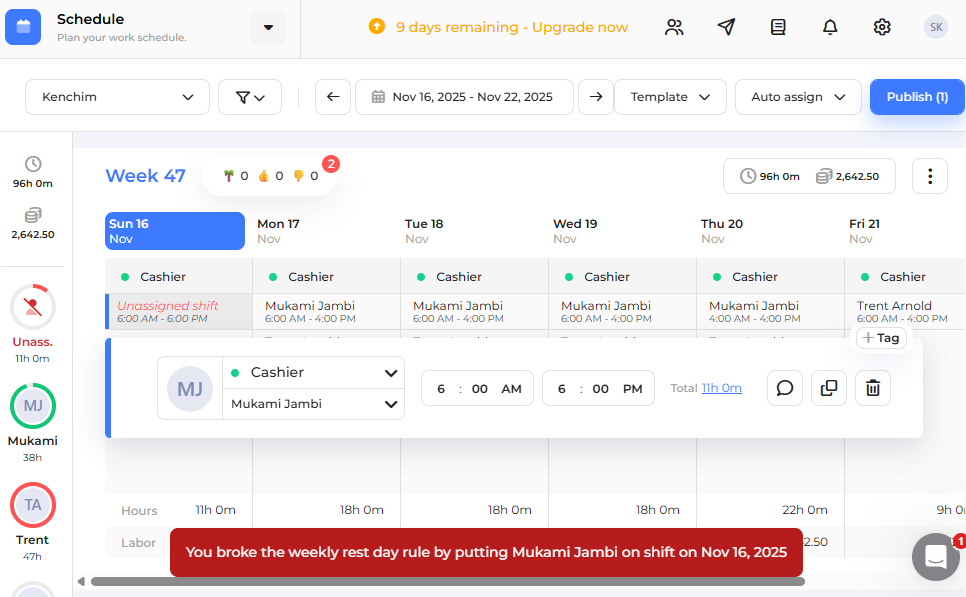
Task: Select the Mon 17 day tab
Action: click(x=320, y=230)
